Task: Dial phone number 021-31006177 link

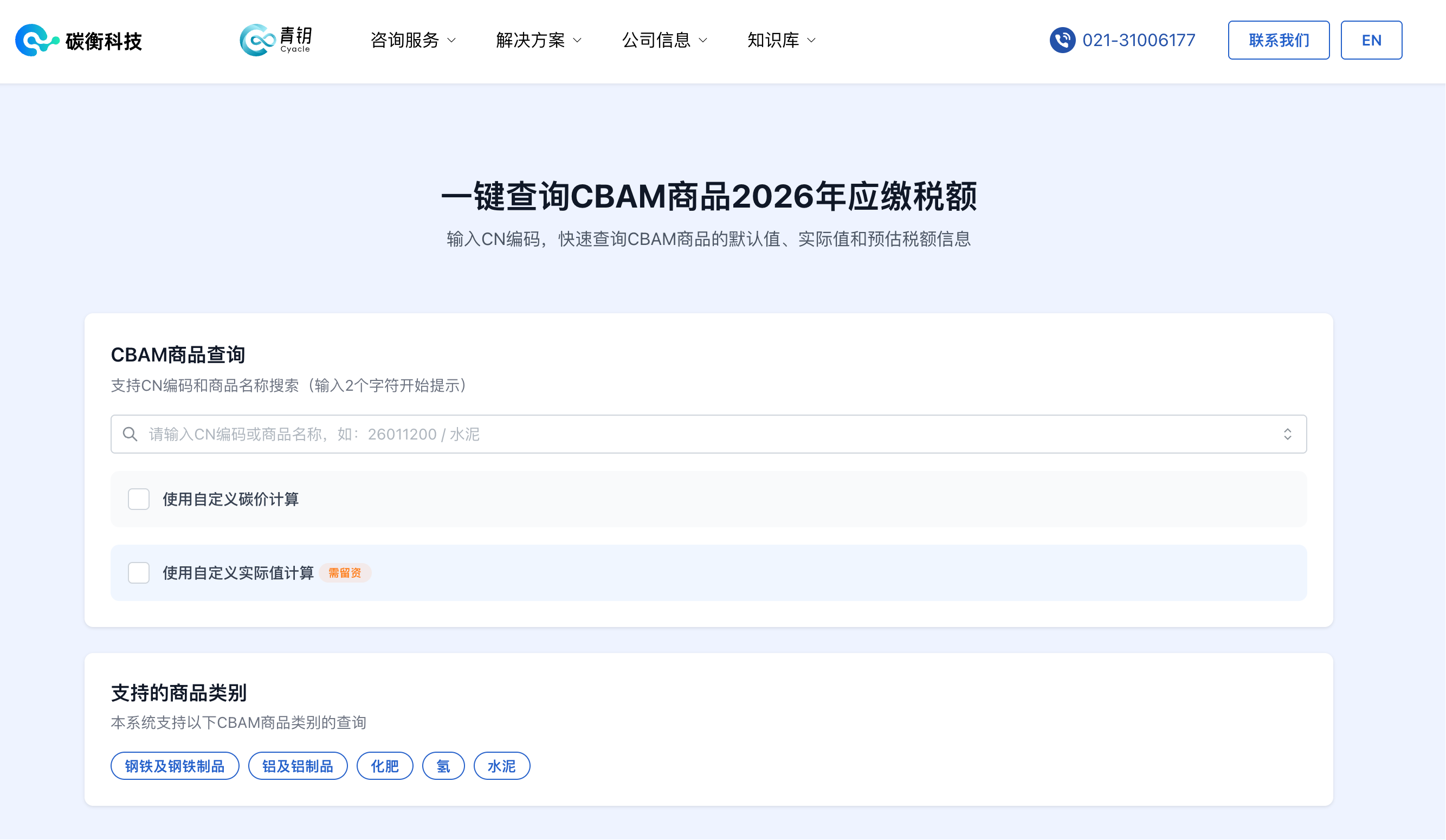Action: 1139,40
